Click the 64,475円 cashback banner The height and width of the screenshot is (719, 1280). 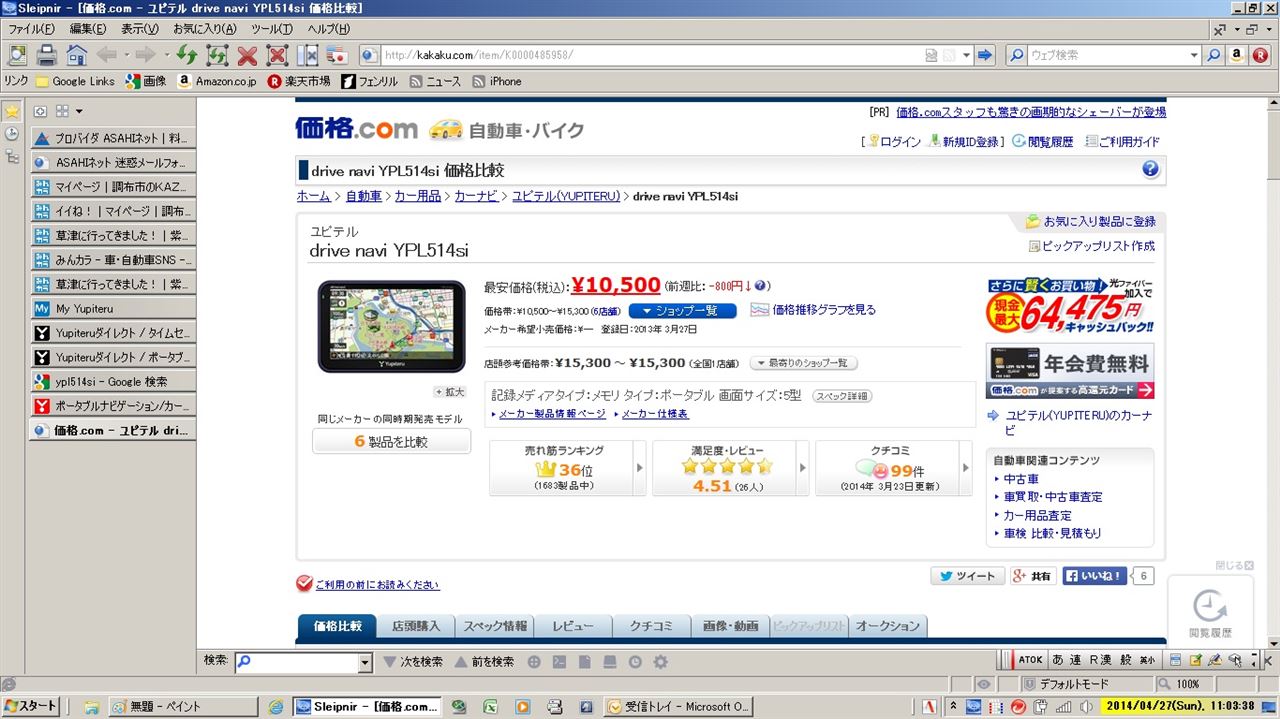[x=1070, y=306]
